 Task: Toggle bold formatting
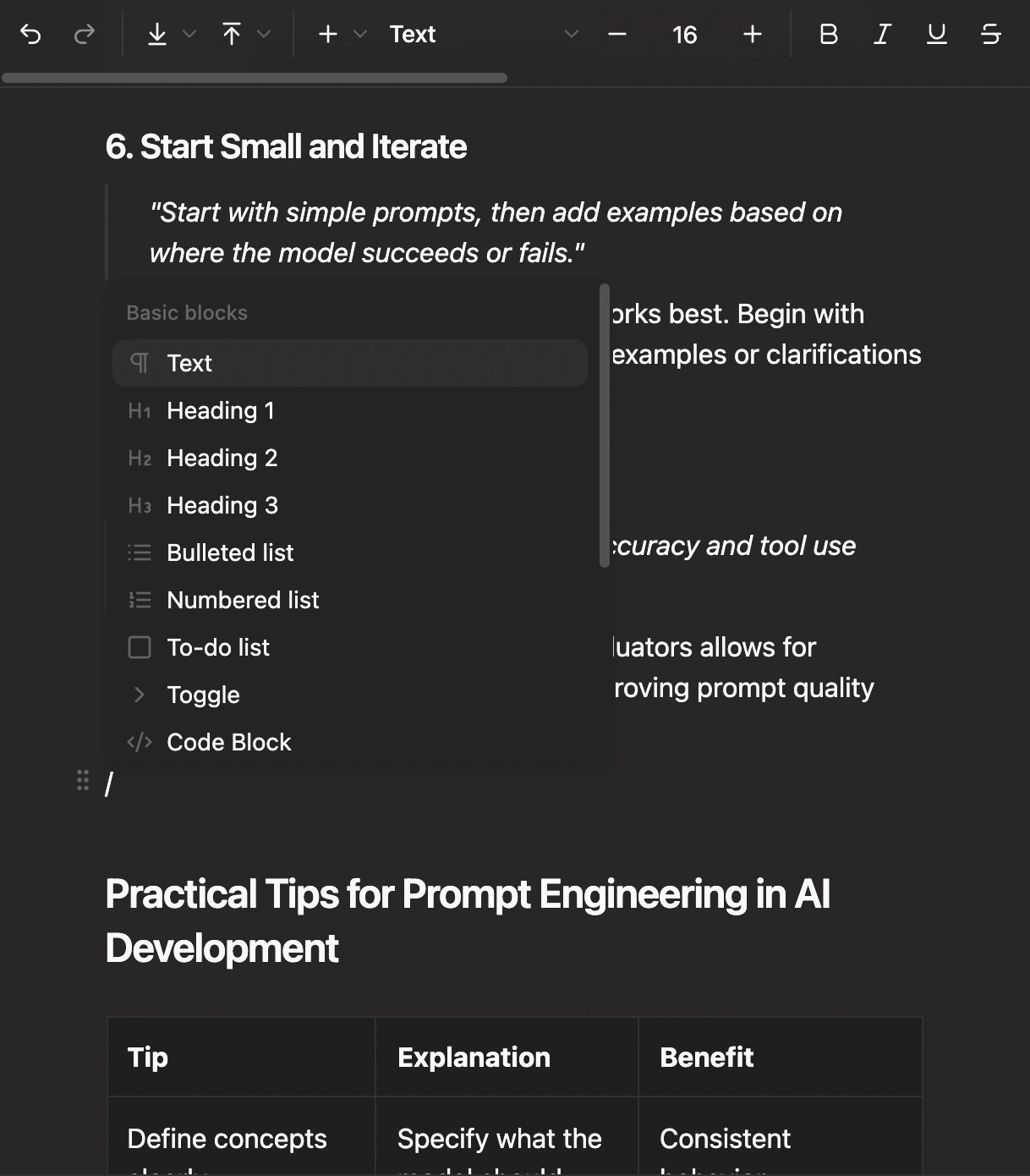pos(829,34)
